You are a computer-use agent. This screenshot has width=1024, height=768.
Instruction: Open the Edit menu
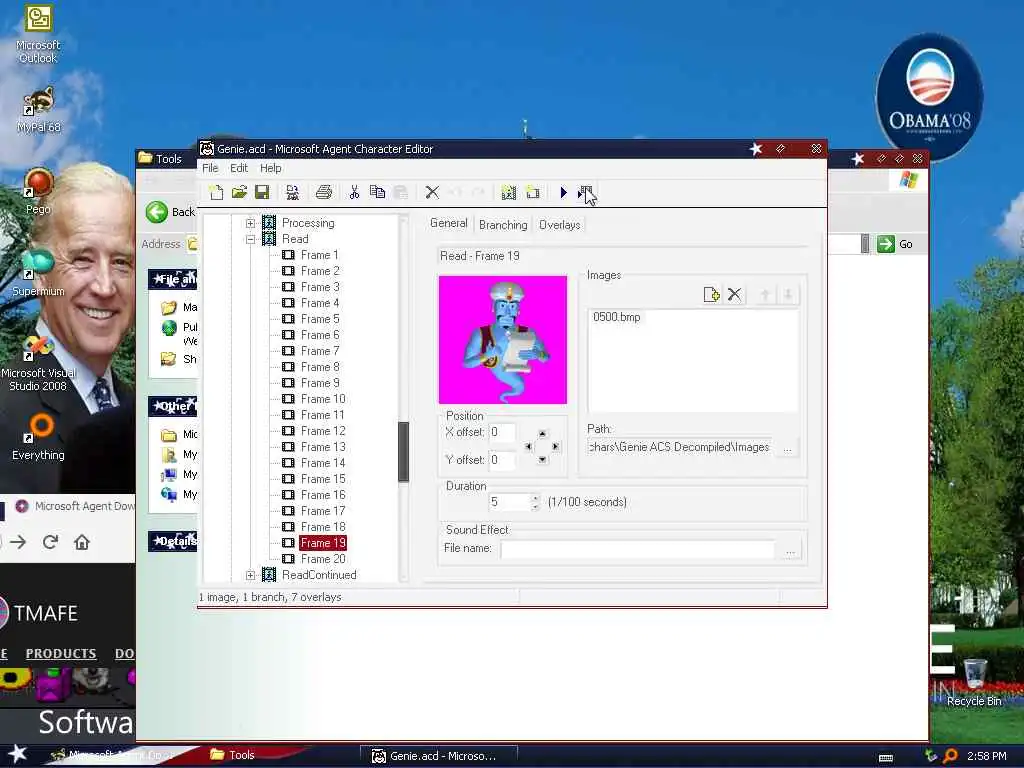pos(239,168)
